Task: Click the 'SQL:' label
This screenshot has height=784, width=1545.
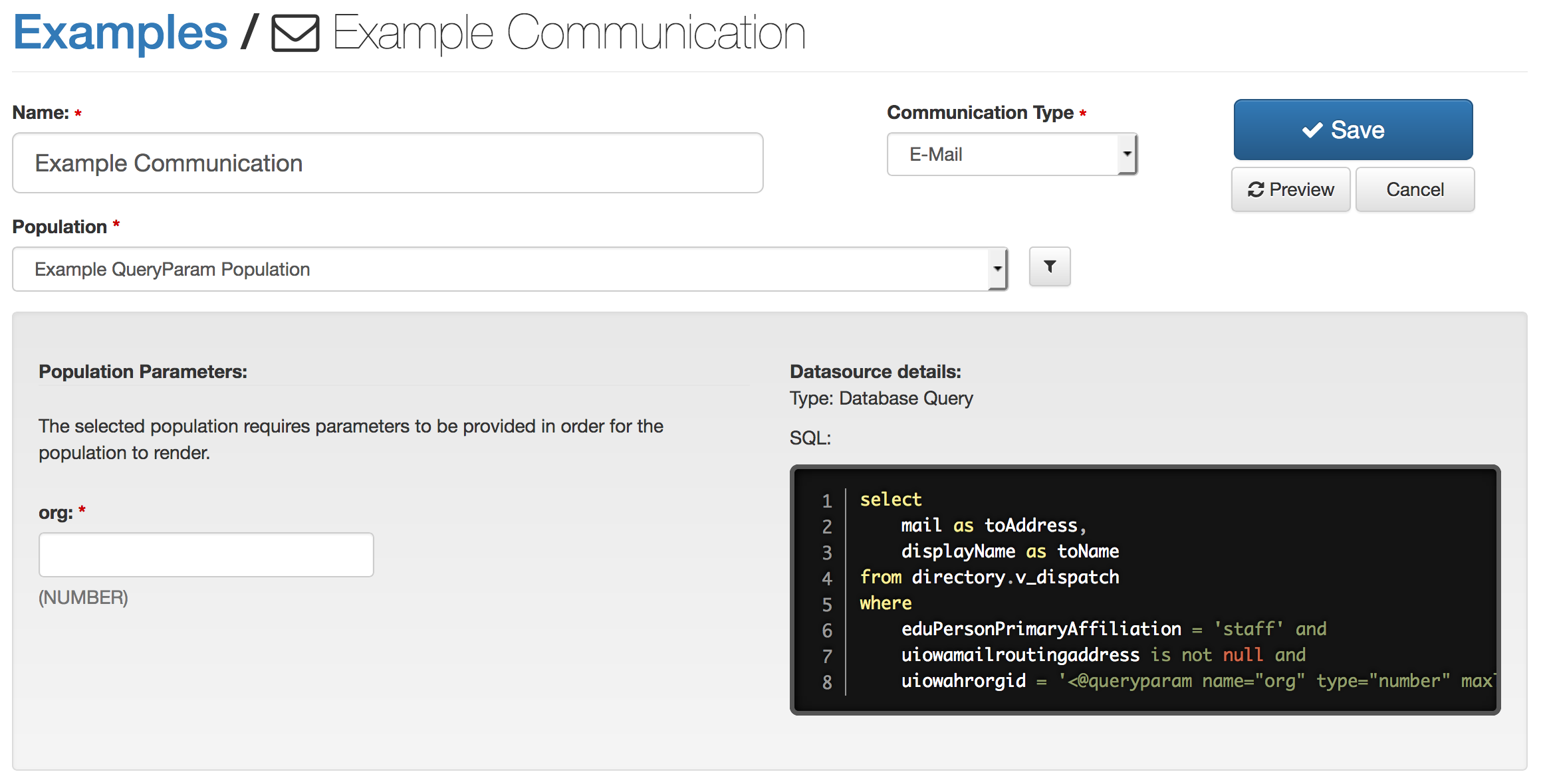Action: tap(810, 438)
